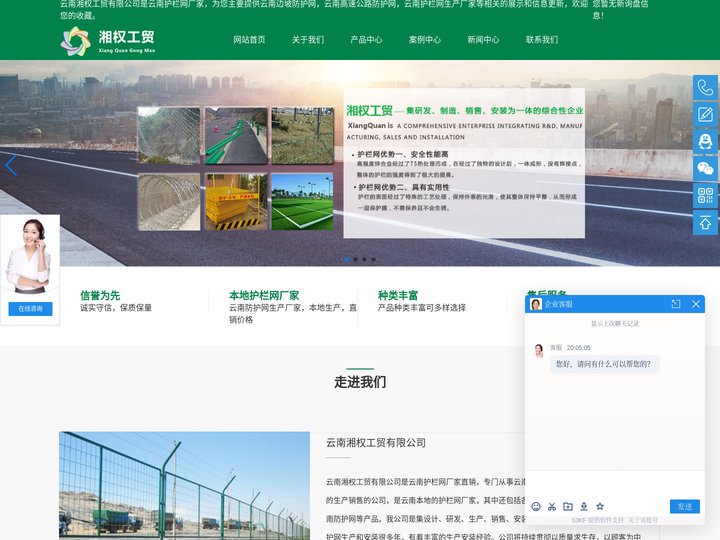Open 案例中心 menu item

(x=425, y=40)
